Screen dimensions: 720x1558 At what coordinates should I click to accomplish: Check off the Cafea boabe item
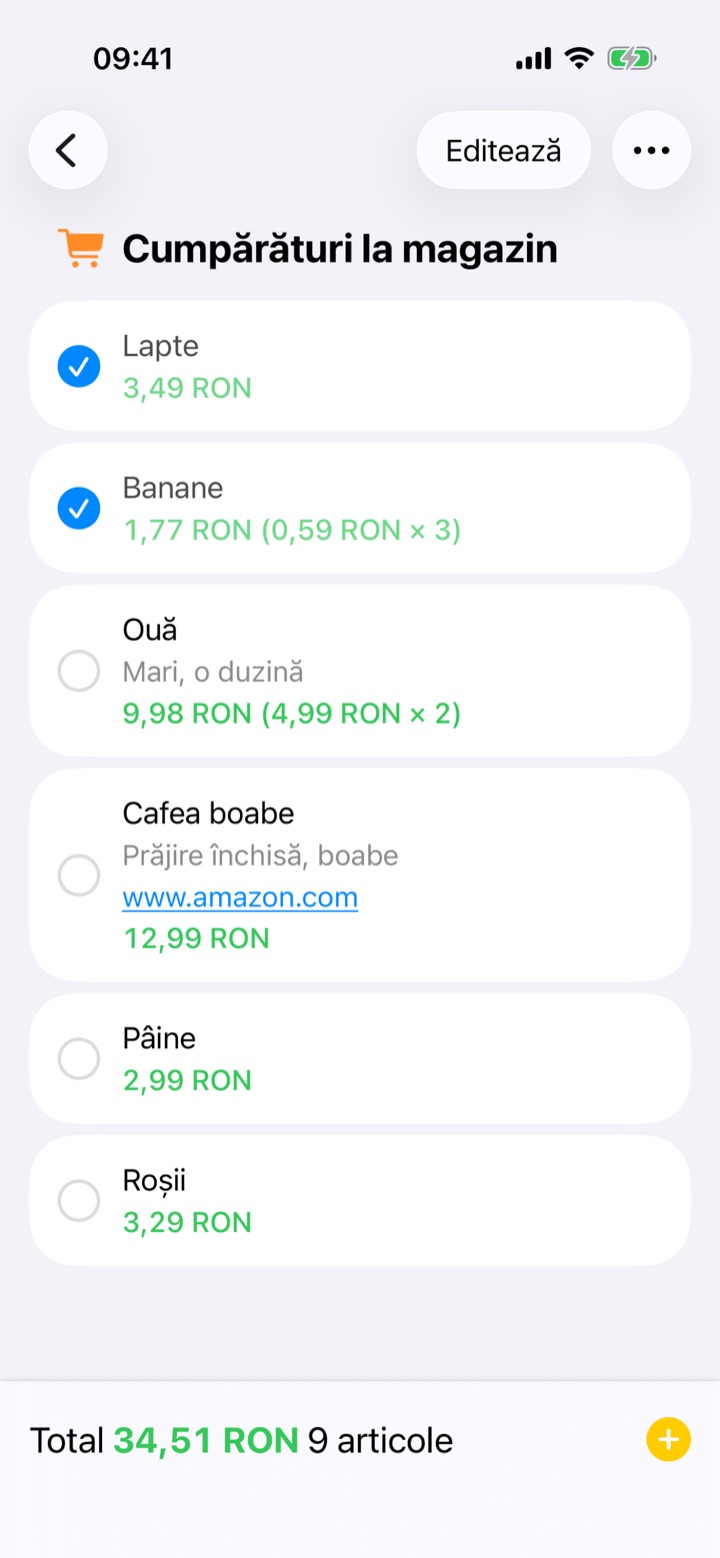coord(79,875)
